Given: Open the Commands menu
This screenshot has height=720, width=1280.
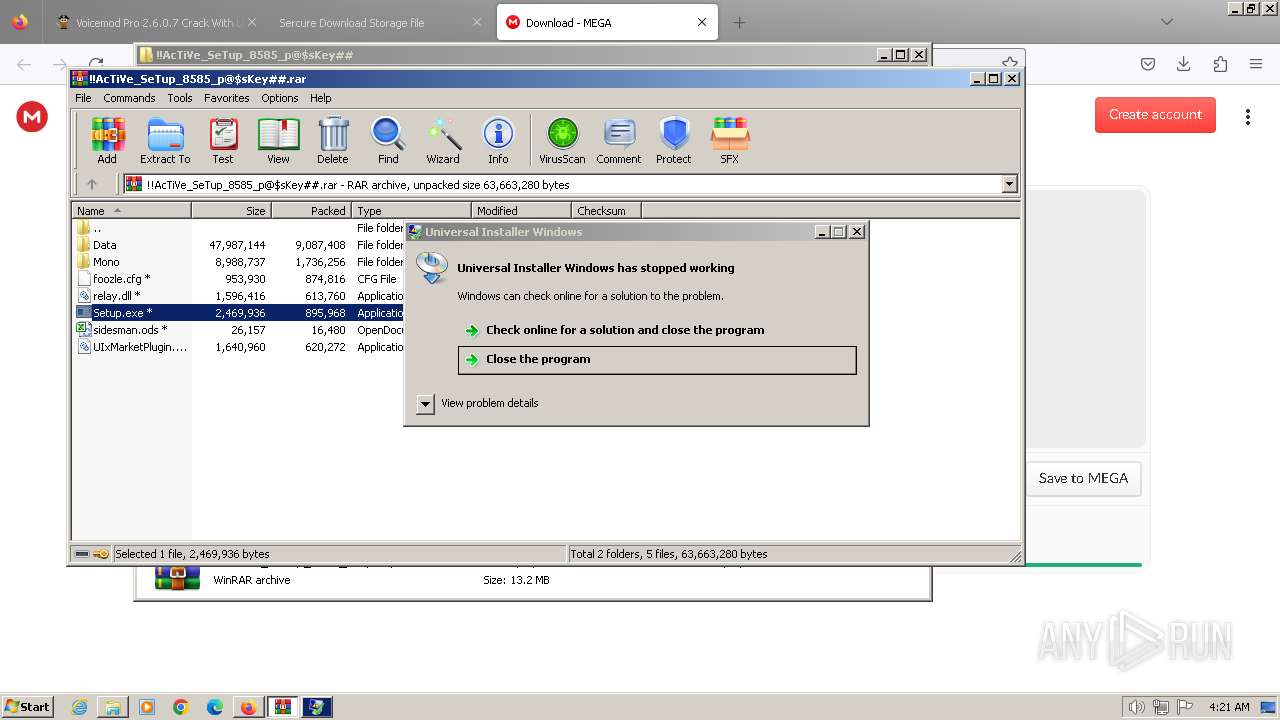Looking at the screenshot, I should click(129, 98).
